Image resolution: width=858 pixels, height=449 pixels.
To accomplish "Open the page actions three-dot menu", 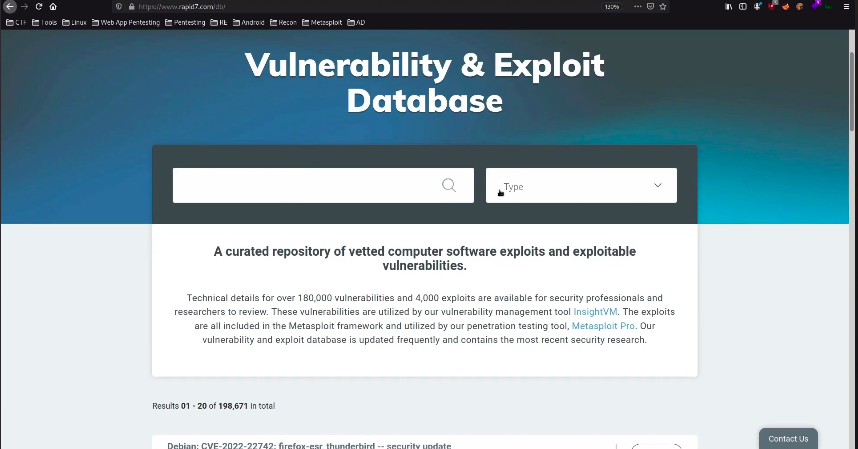I will pyautogui.click(x=637, y=6).
